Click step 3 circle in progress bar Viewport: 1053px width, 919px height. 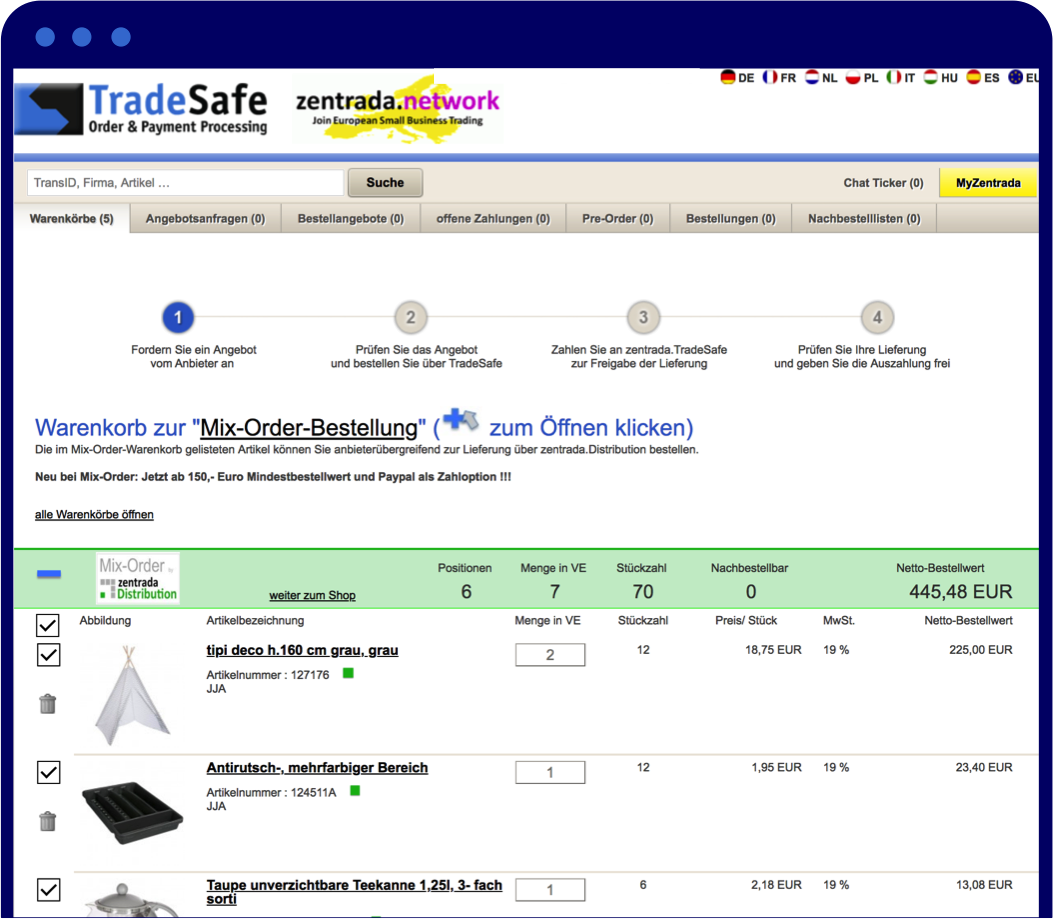643,317
